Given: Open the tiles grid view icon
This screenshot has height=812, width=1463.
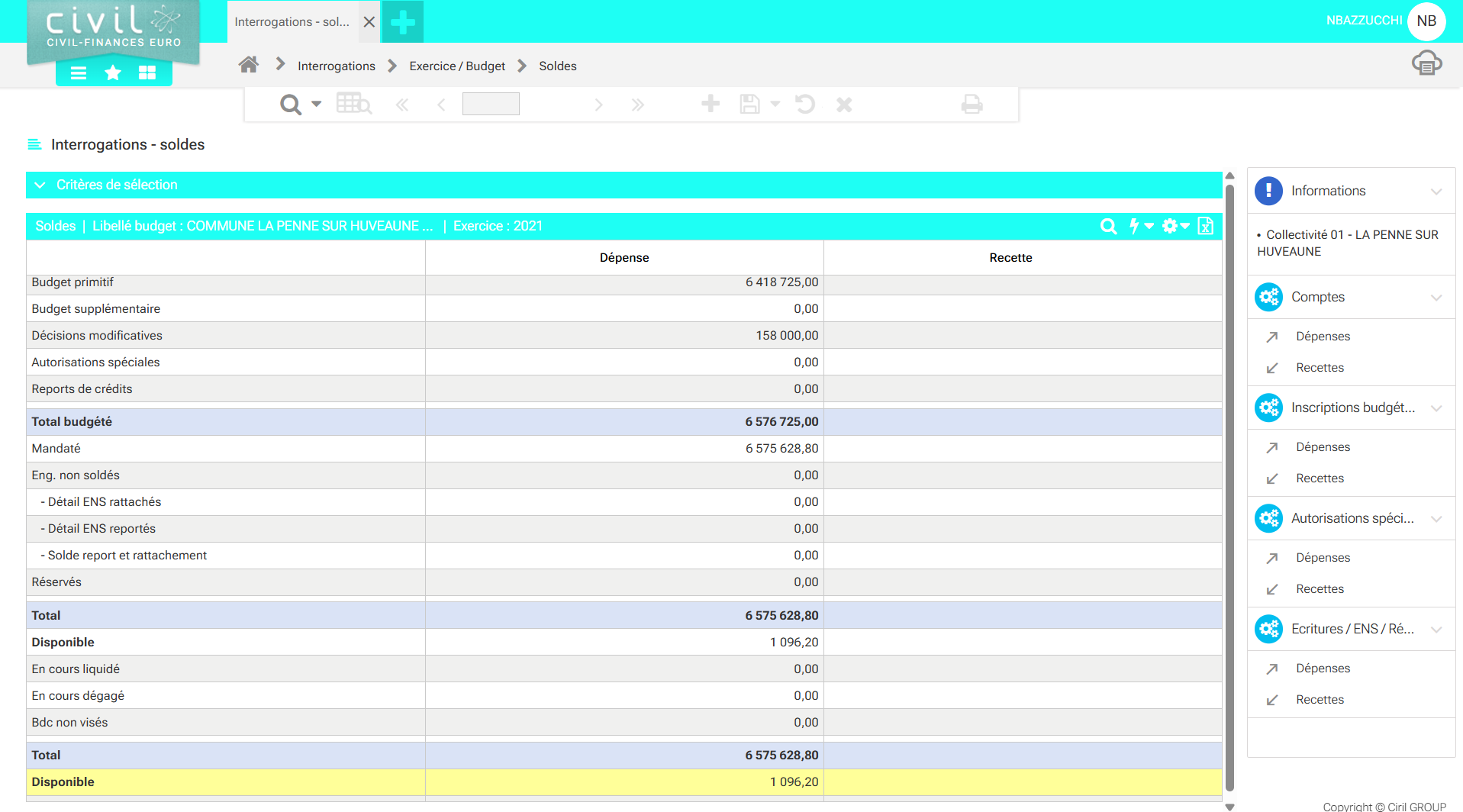Looking at the screenshot, I should point(147,73).
